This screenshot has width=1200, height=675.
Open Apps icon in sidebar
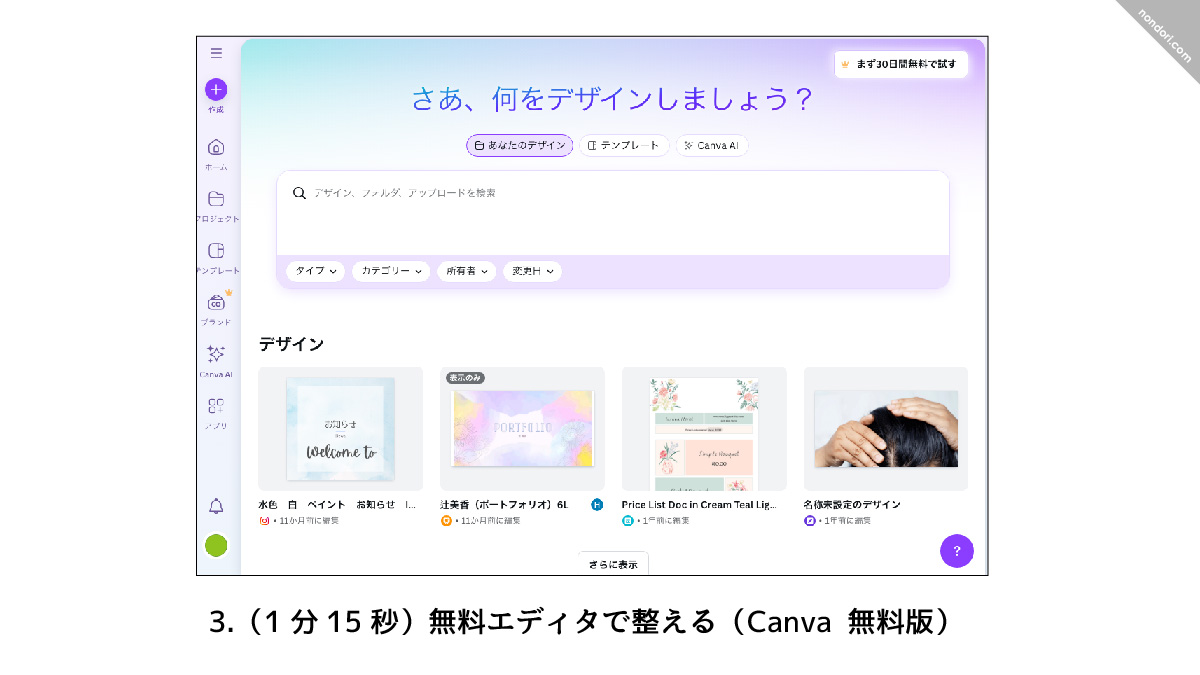pos(216,406)
